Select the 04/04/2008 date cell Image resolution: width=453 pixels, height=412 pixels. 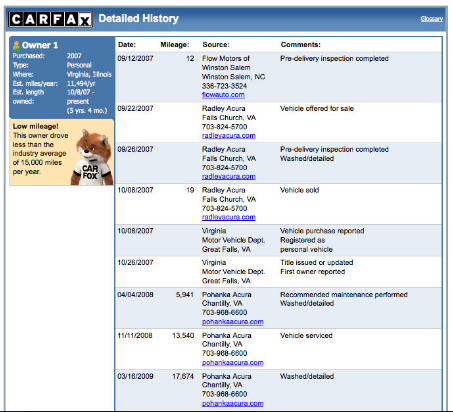[x=135, y=295]
